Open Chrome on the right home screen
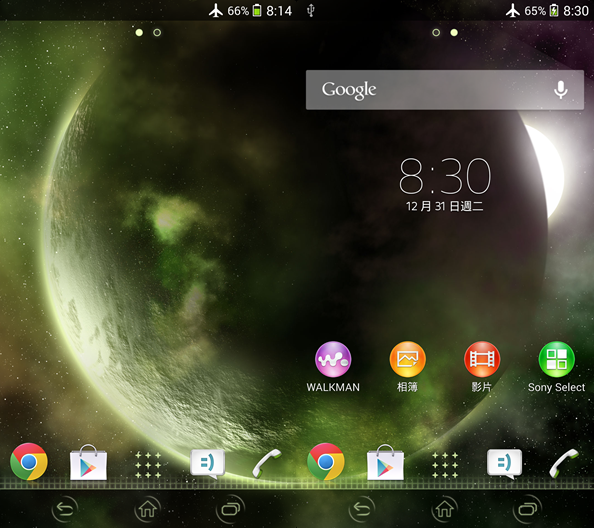 coord(326,462)
